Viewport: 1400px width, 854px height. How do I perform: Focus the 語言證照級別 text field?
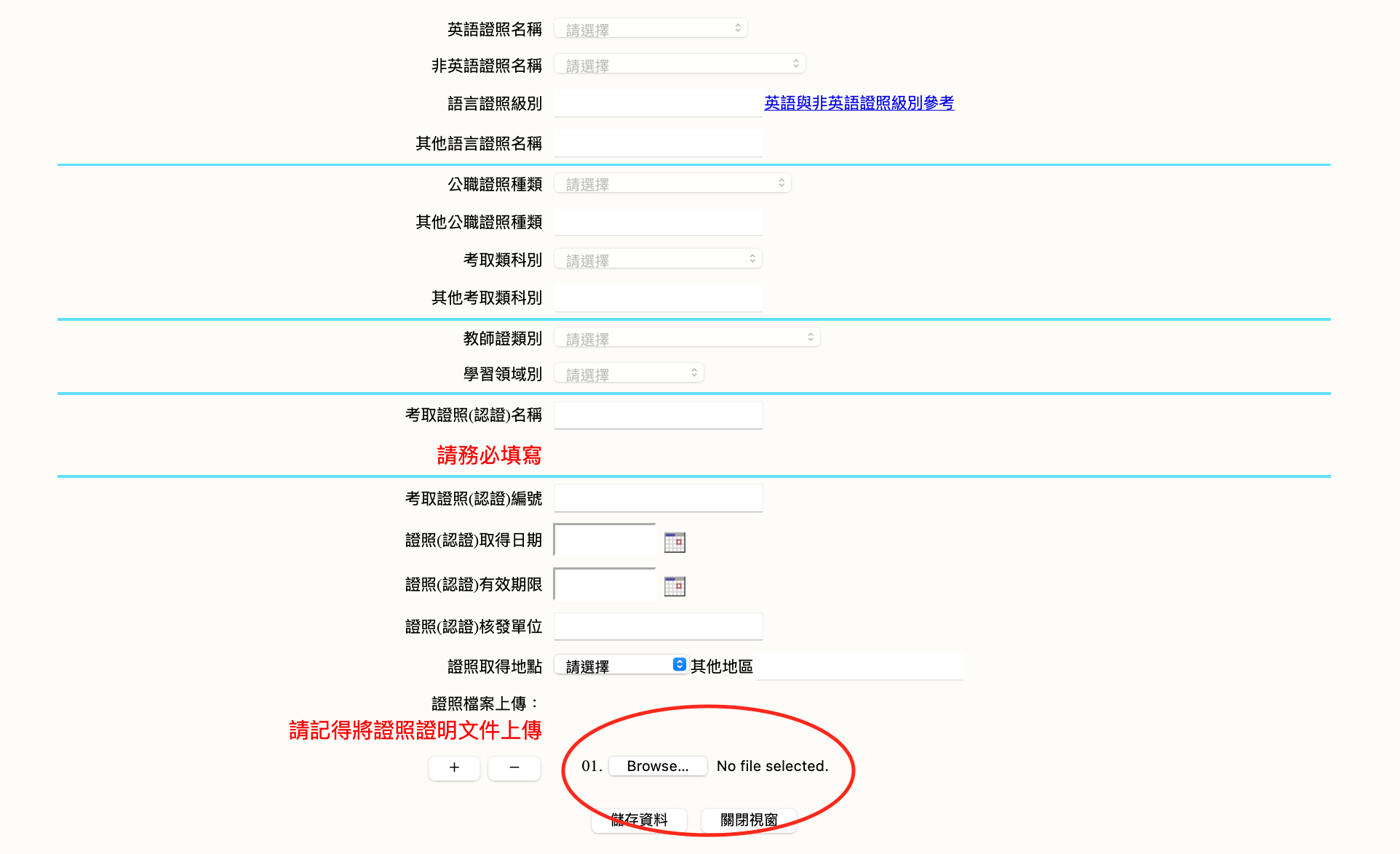pos(659,103)
